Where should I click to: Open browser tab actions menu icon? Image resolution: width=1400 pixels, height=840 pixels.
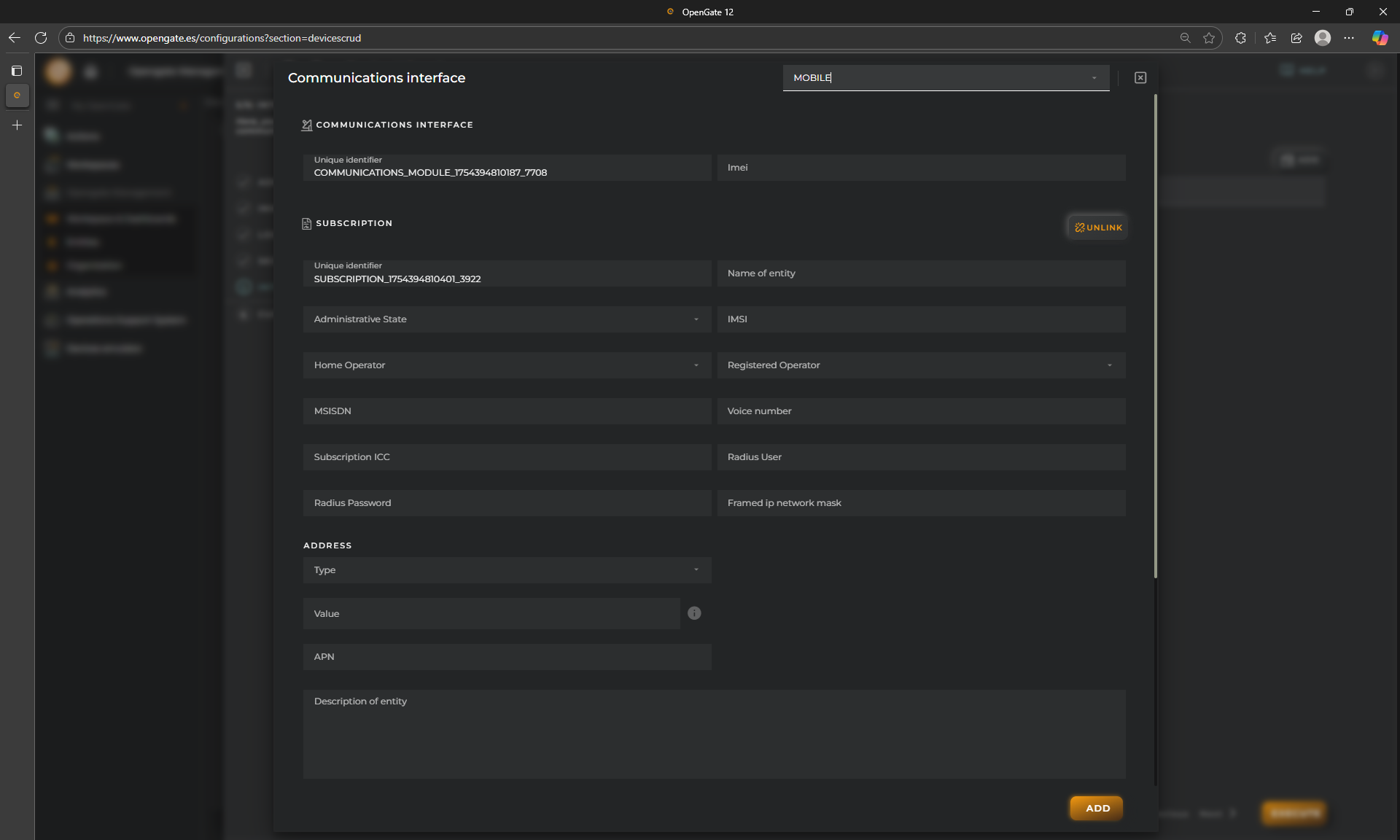17,71
